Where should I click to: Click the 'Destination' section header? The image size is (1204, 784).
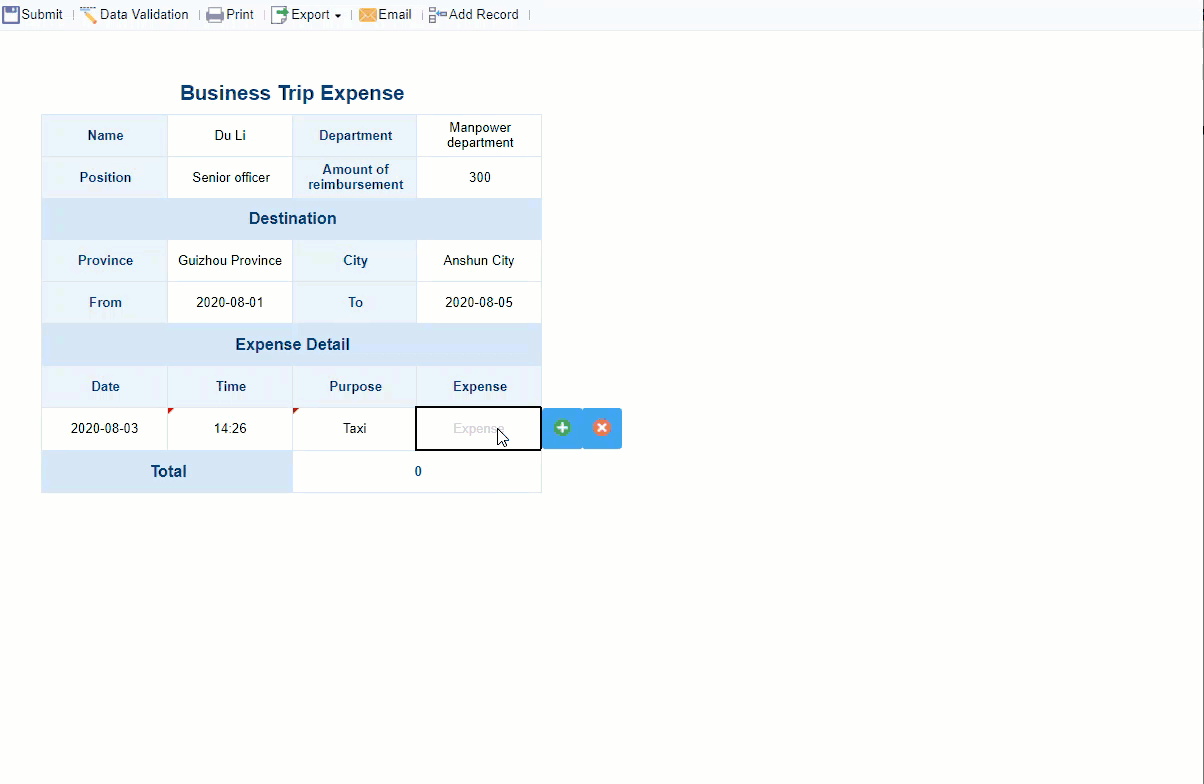[x=292, y=218]
